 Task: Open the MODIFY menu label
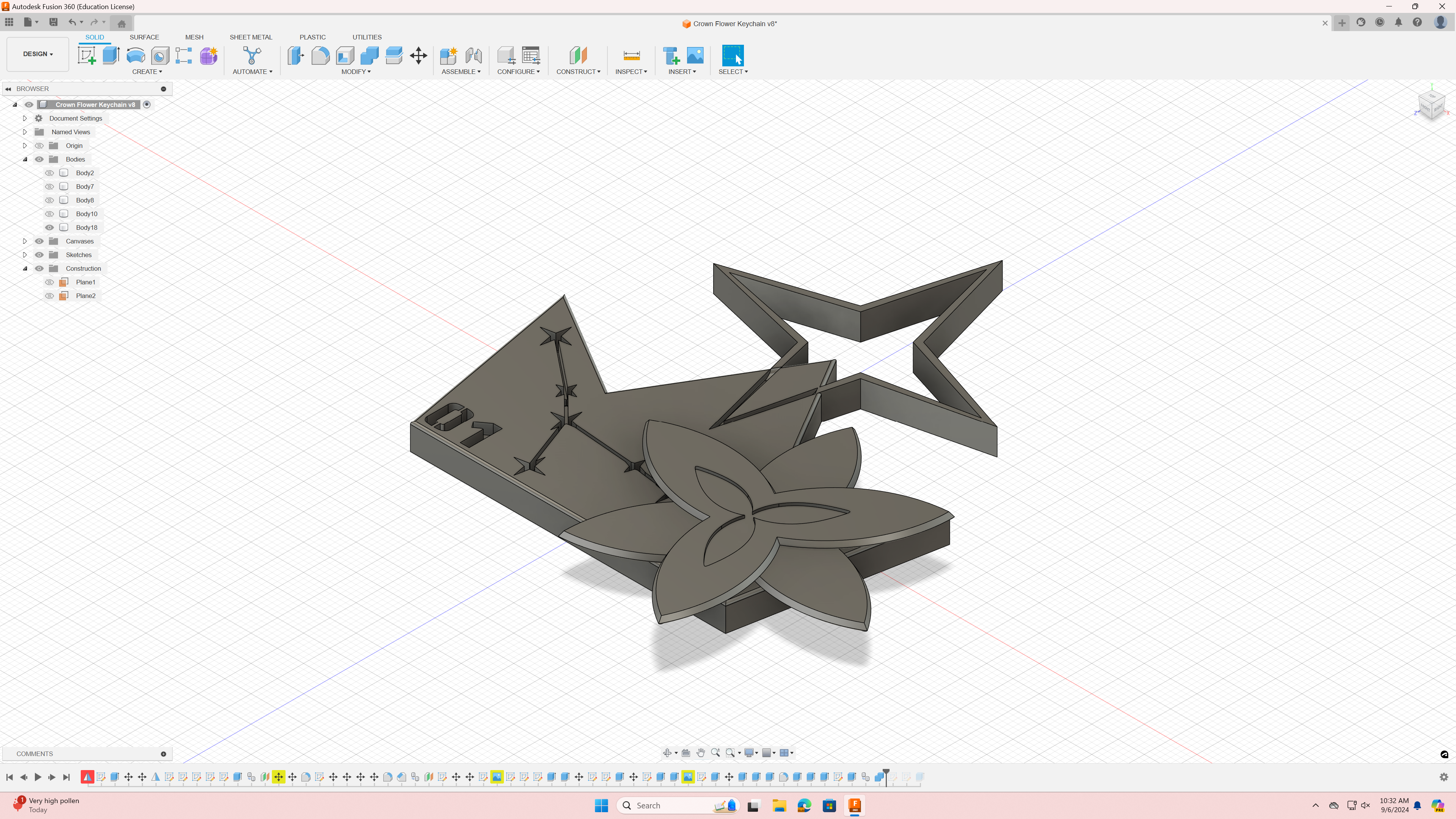click(x=356, y=72)
